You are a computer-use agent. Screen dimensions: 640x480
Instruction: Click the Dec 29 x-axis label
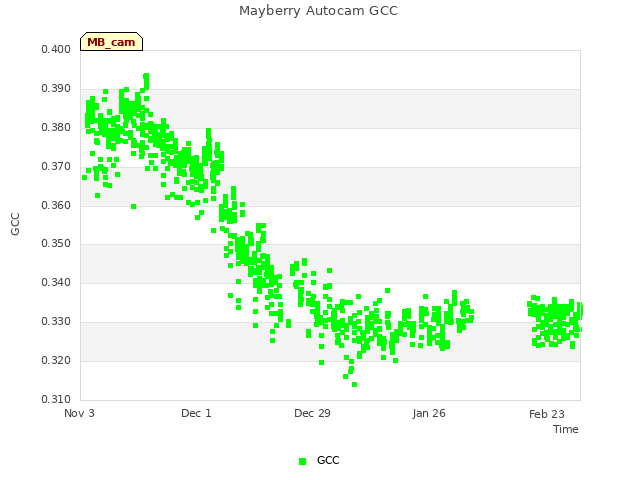coord(312,413)
